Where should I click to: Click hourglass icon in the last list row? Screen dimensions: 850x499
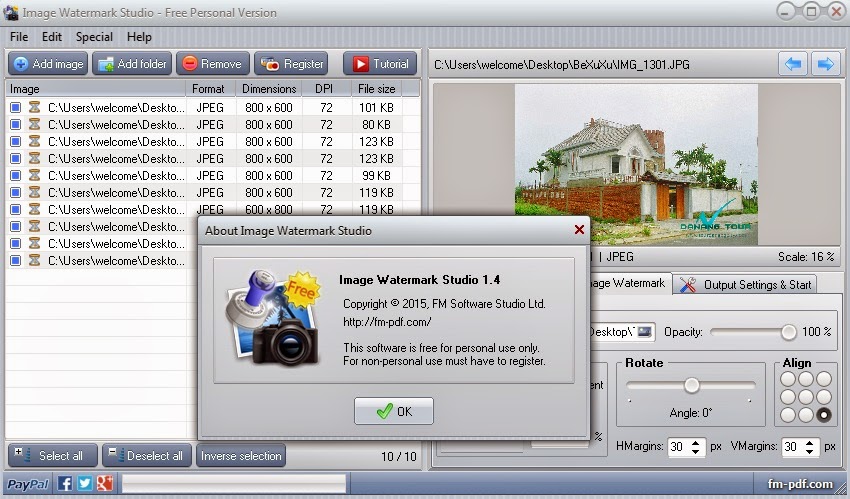point(34,261)
